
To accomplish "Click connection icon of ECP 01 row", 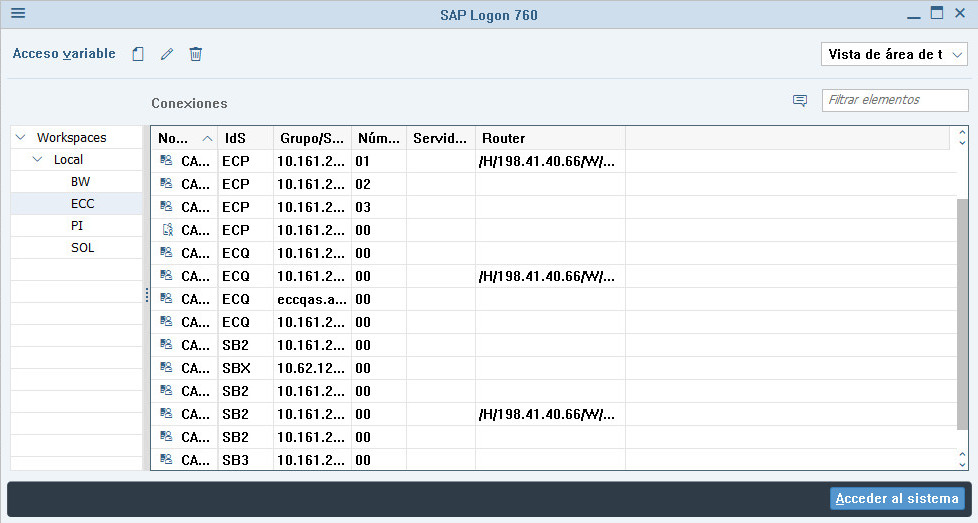I will coord(166,160).
